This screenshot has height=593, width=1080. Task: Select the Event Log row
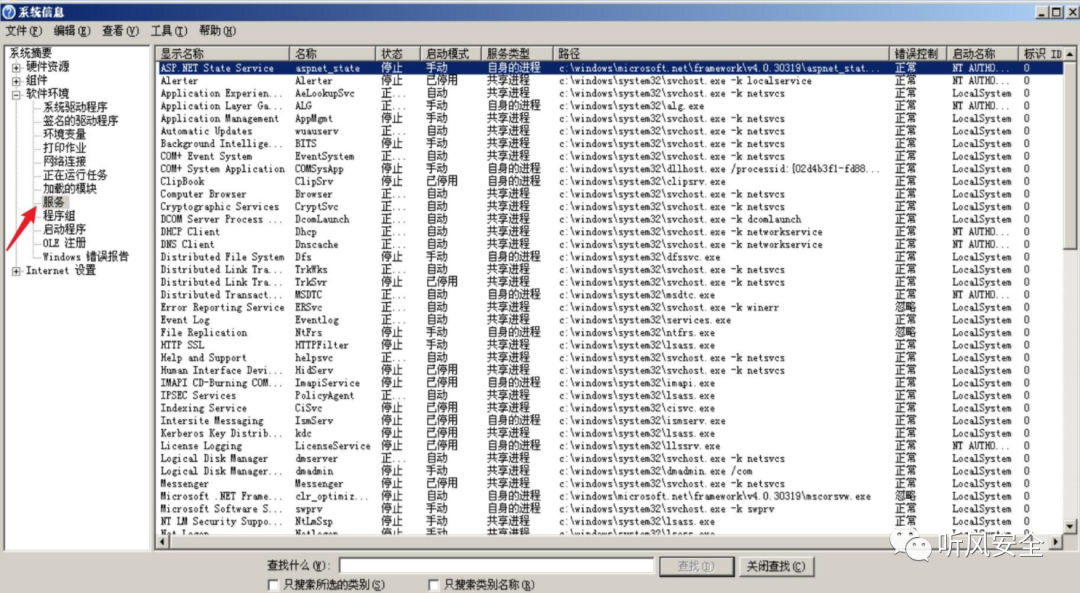(610, 320)
